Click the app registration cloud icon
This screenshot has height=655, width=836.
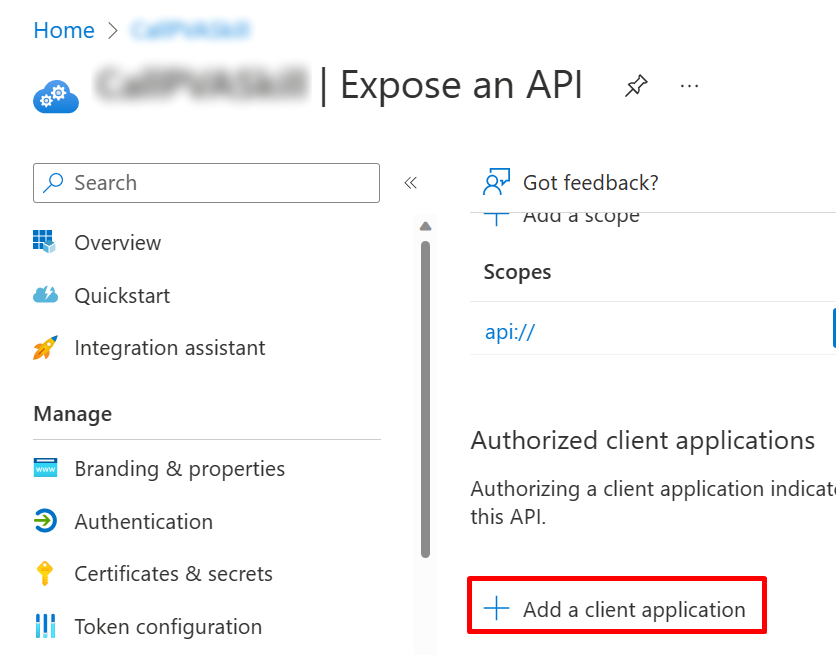[55, 96]
